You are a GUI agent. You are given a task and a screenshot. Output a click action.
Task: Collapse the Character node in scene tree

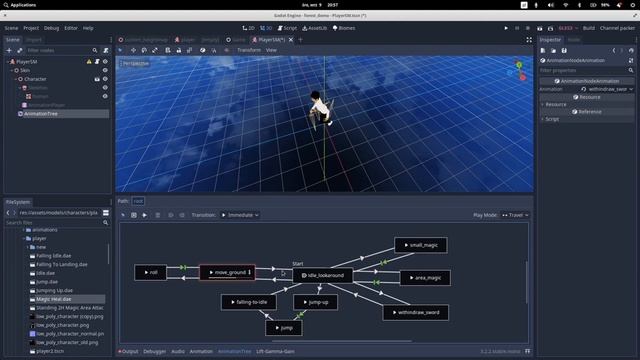click(16, 79)
